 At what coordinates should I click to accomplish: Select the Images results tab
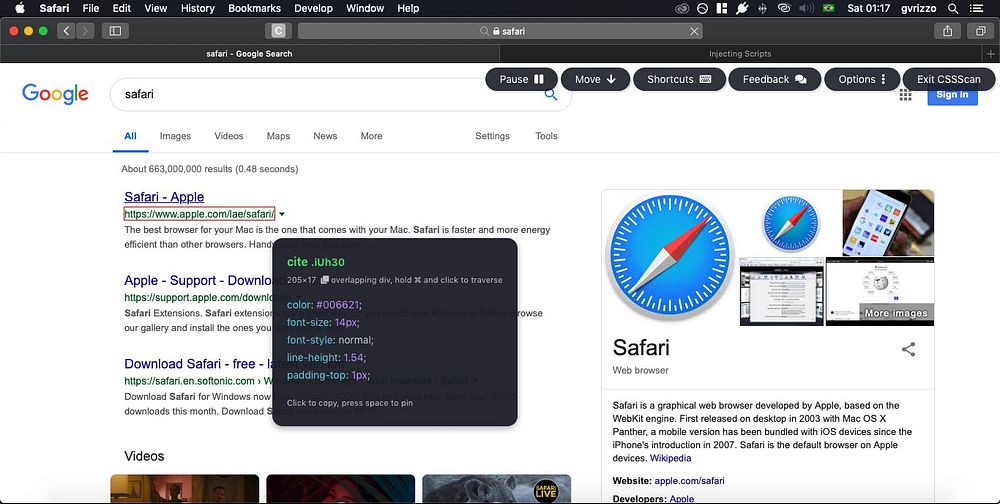pyautogui.click(x=175, y=136)
